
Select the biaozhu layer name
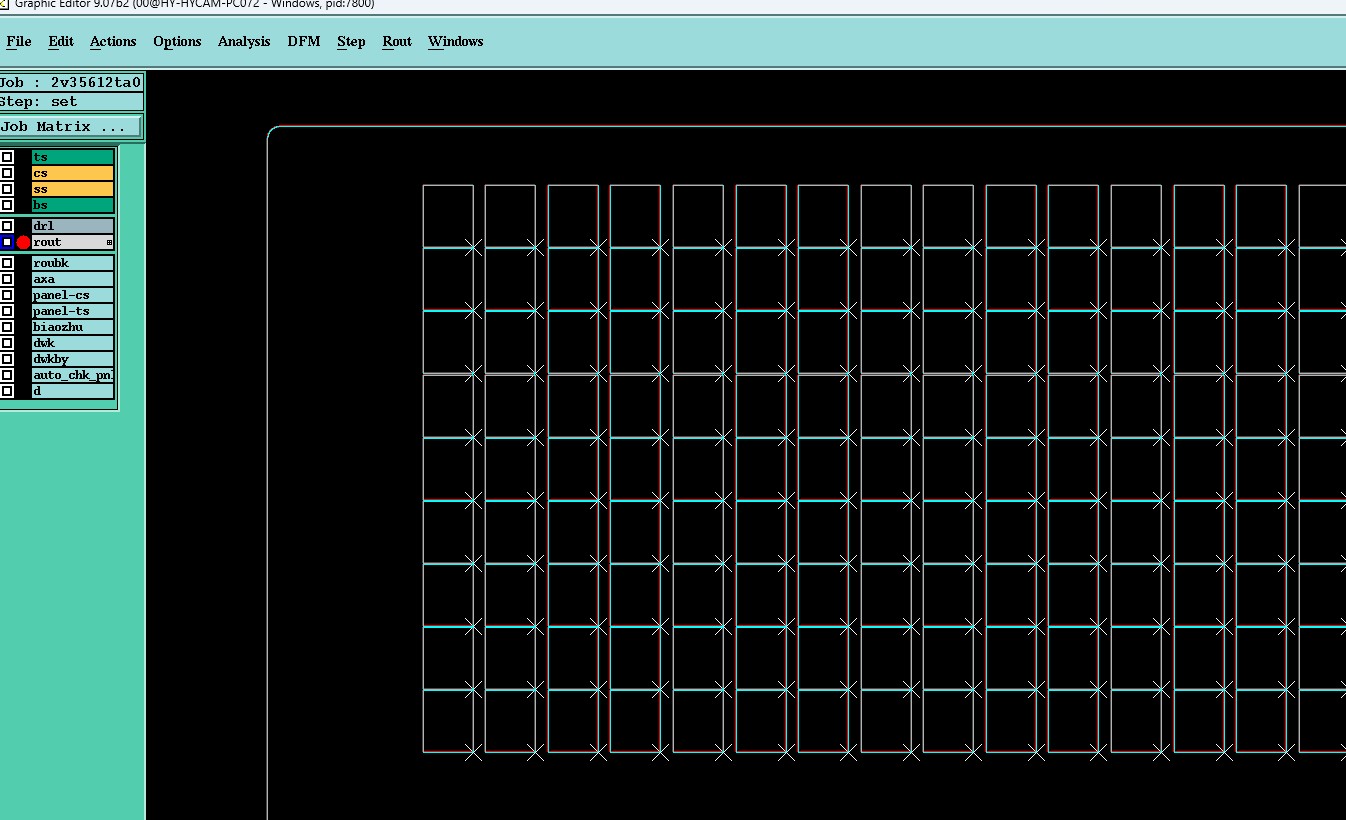tap(73, 327)
